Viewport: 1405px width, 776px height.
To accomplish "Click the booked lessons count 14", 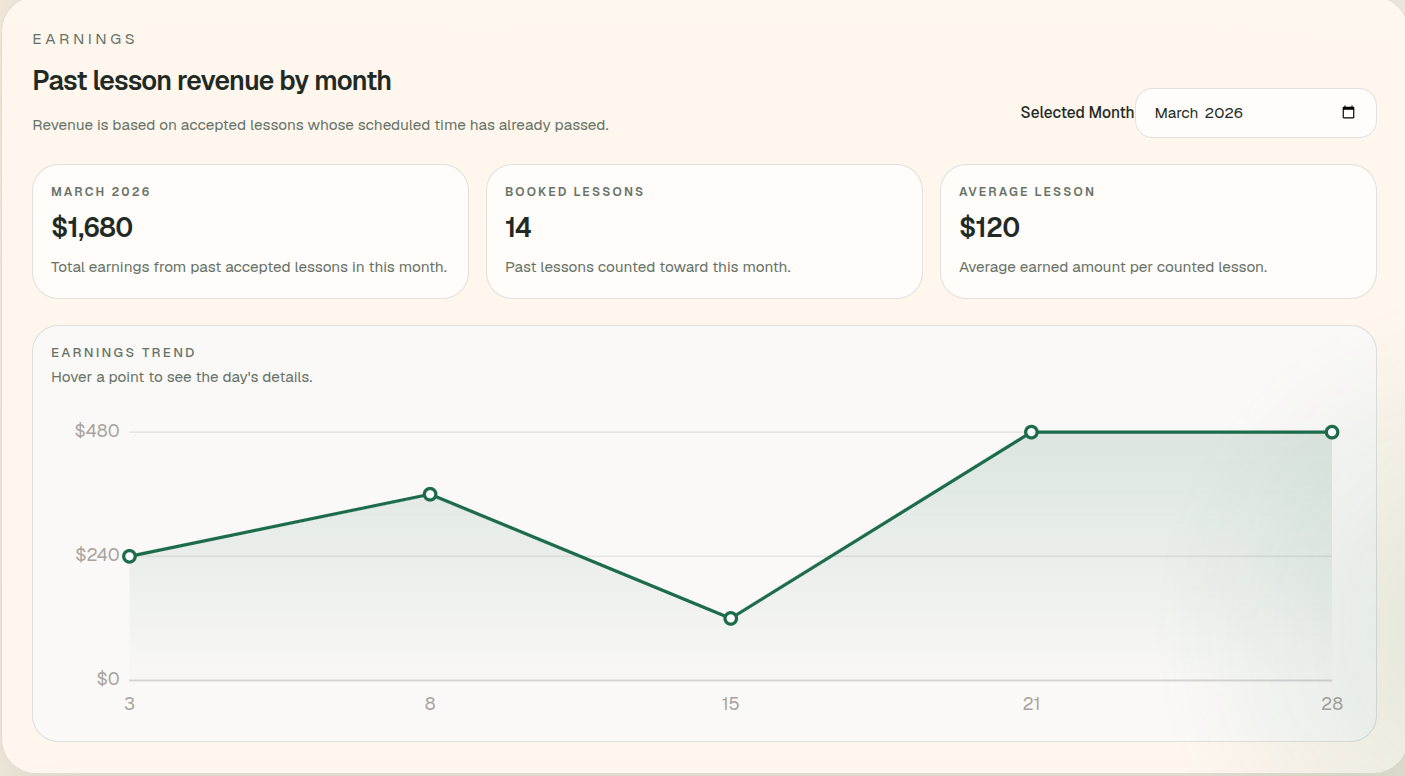I will (518, 228).
